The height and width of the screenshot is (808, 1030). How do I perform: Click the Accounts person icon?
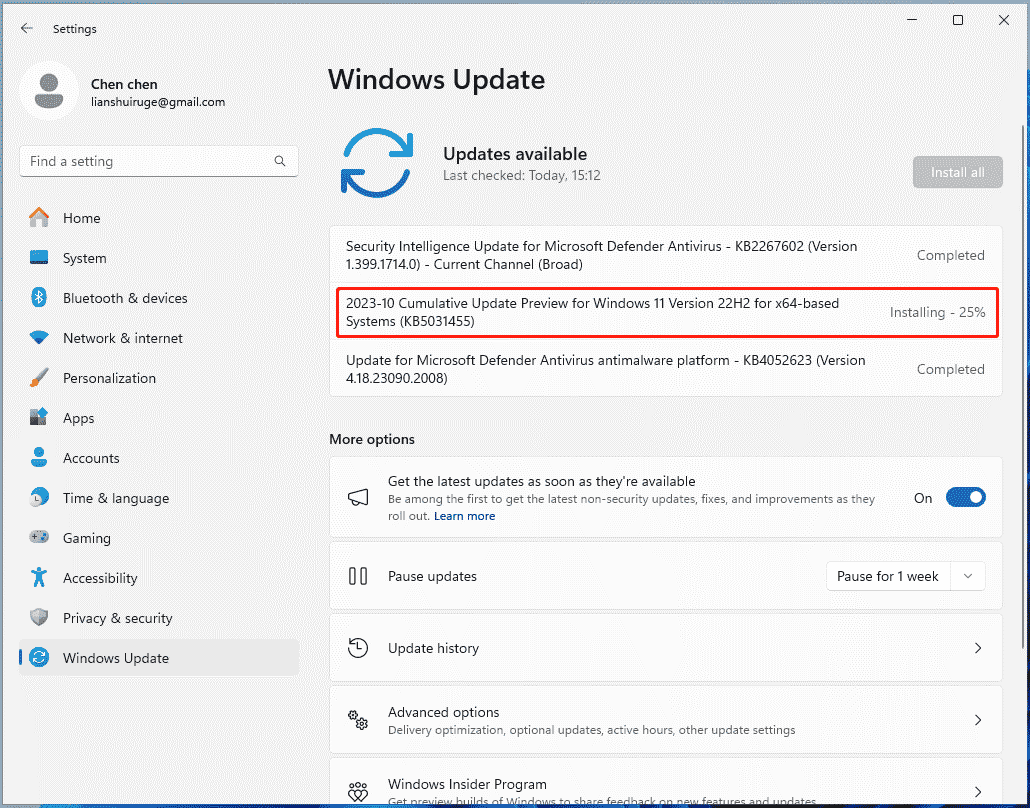[39, 457]
